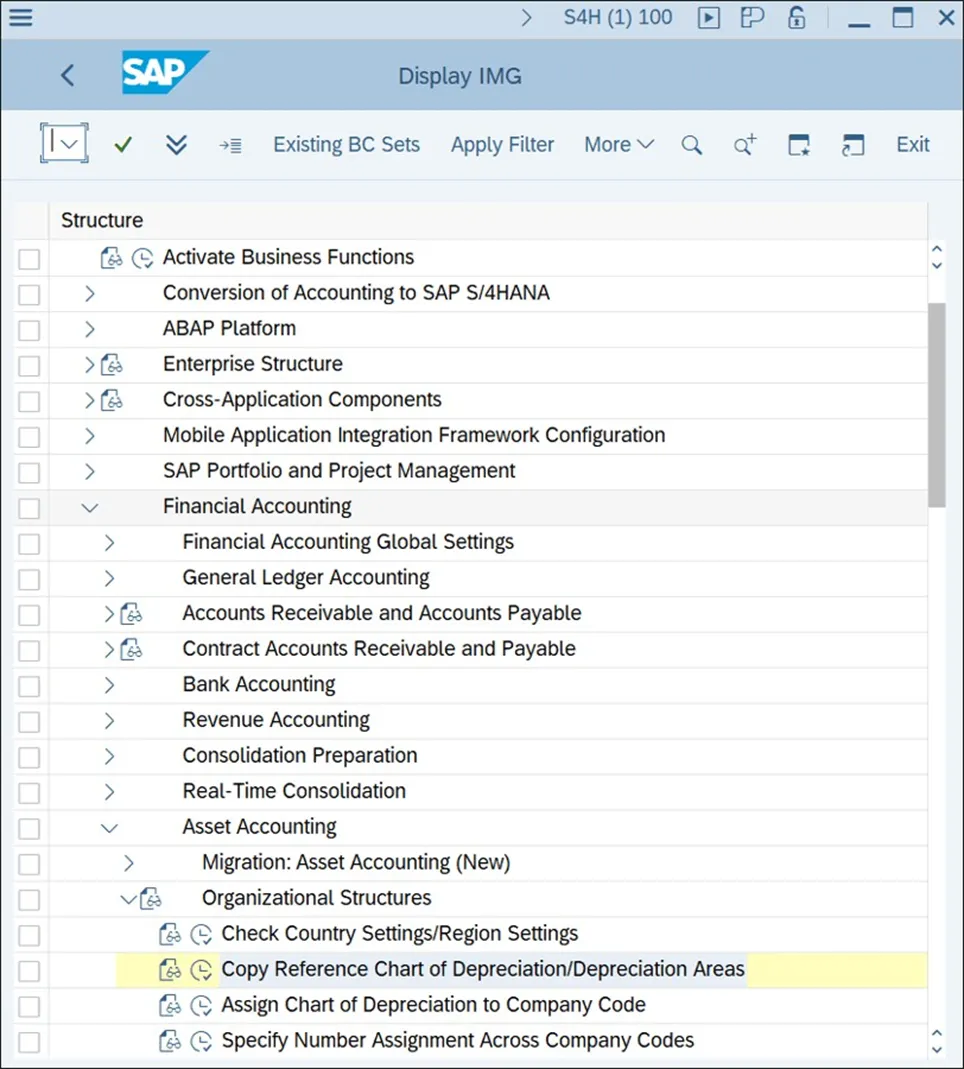This screenshot has height=1069, width=964.
Task: Click the Exit button
Action: [x=912, y=145]
